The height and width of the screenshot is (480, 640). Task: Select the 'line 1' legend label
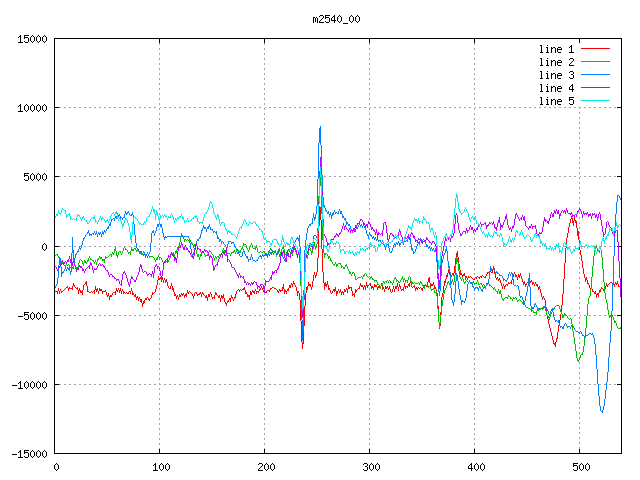tap(556, 49)
